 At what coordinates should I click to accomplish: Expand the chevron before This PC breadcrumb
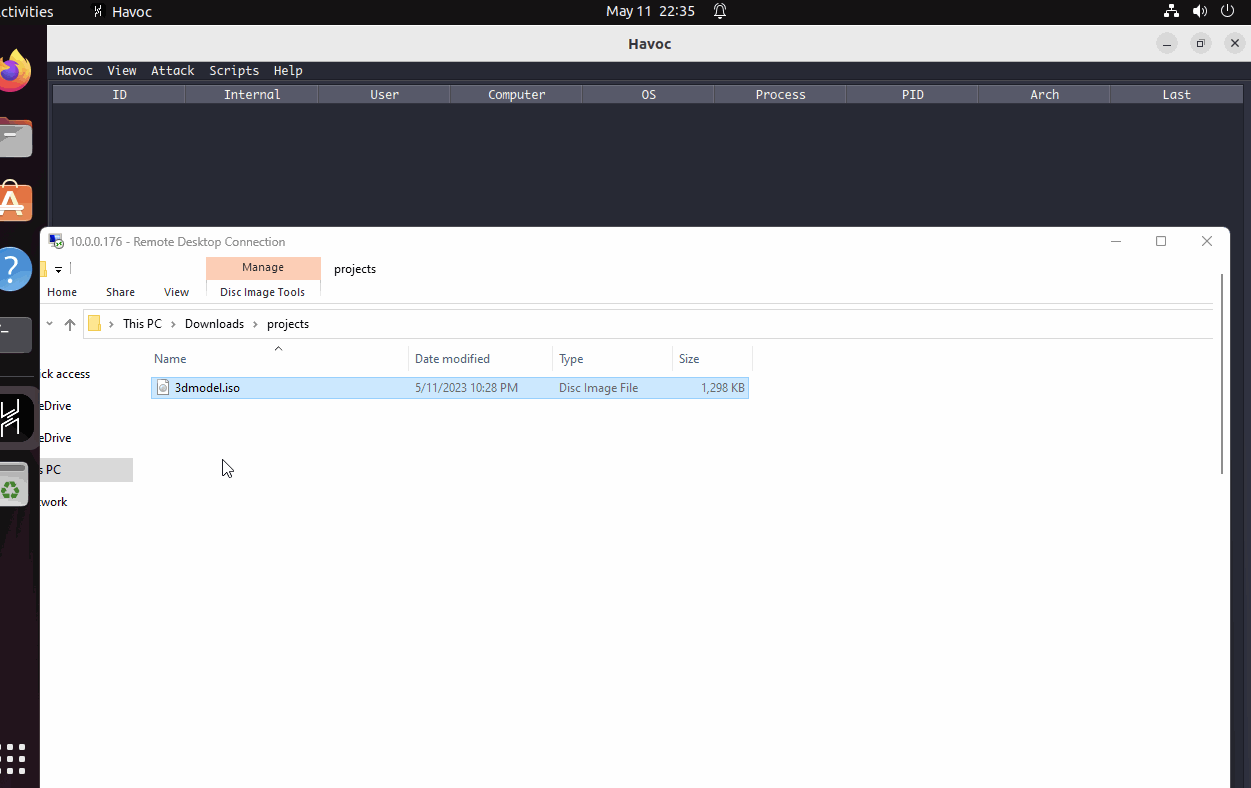[111, 324]
